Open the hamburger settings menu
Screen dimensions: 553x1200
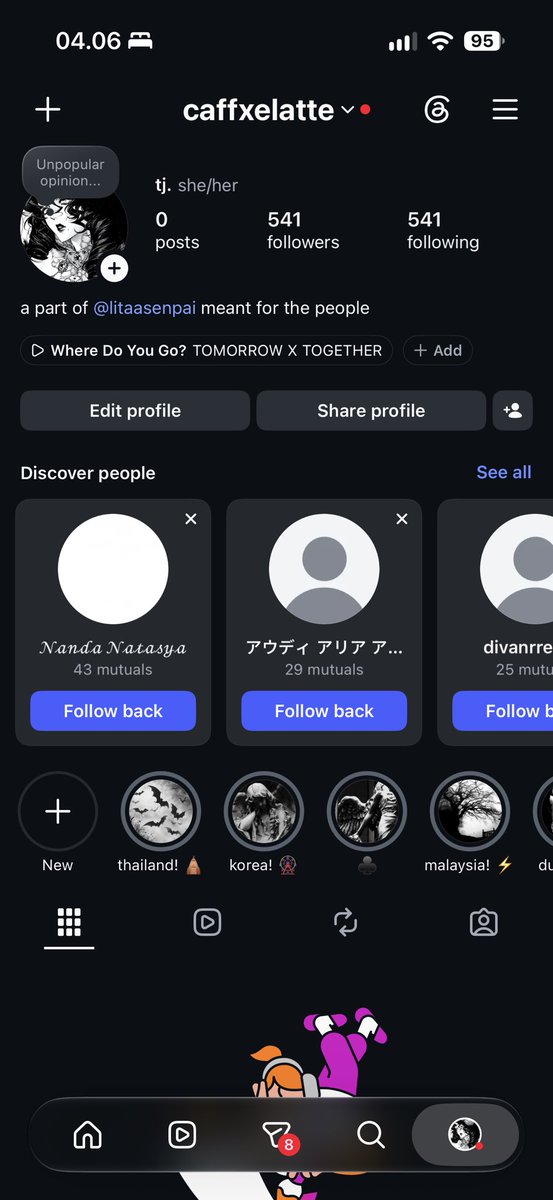pyautogui.click(x=505, y=110)
